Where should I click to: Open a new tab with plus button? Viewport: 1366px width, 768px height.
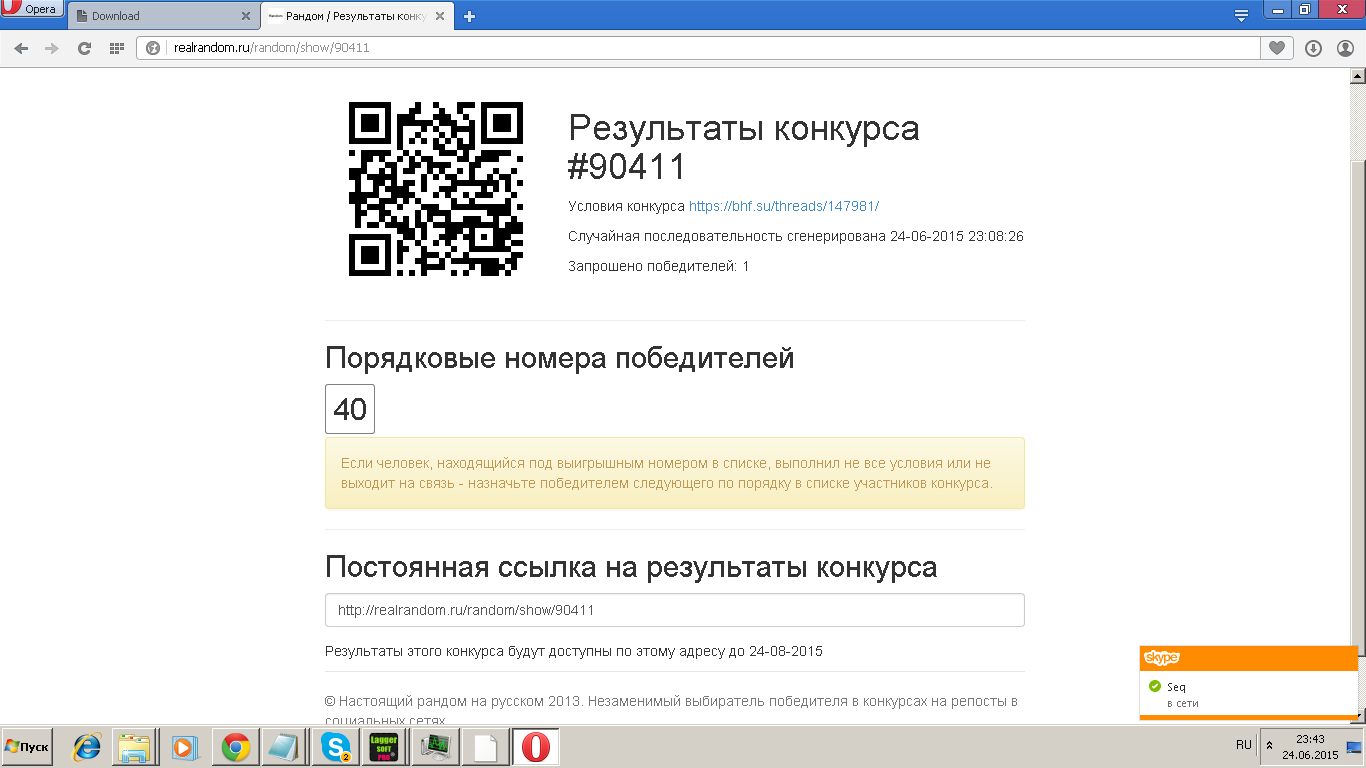click(470, 16)
